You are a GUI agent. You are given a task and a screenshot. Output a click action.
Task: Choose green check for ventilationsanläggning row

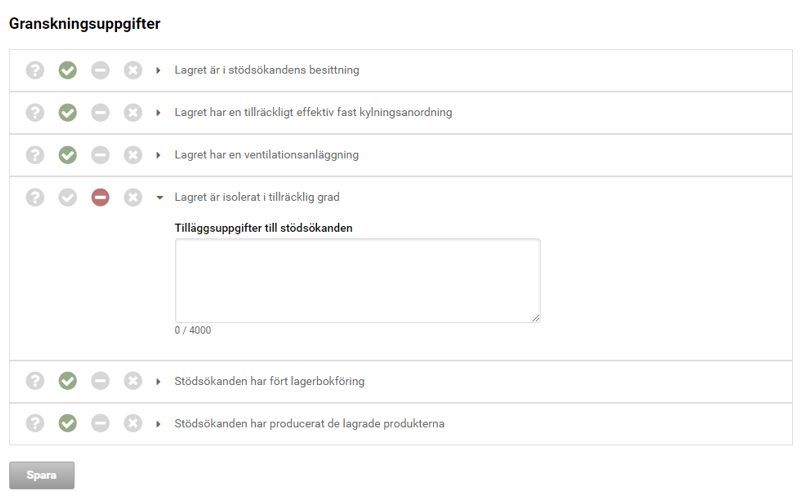68,155
